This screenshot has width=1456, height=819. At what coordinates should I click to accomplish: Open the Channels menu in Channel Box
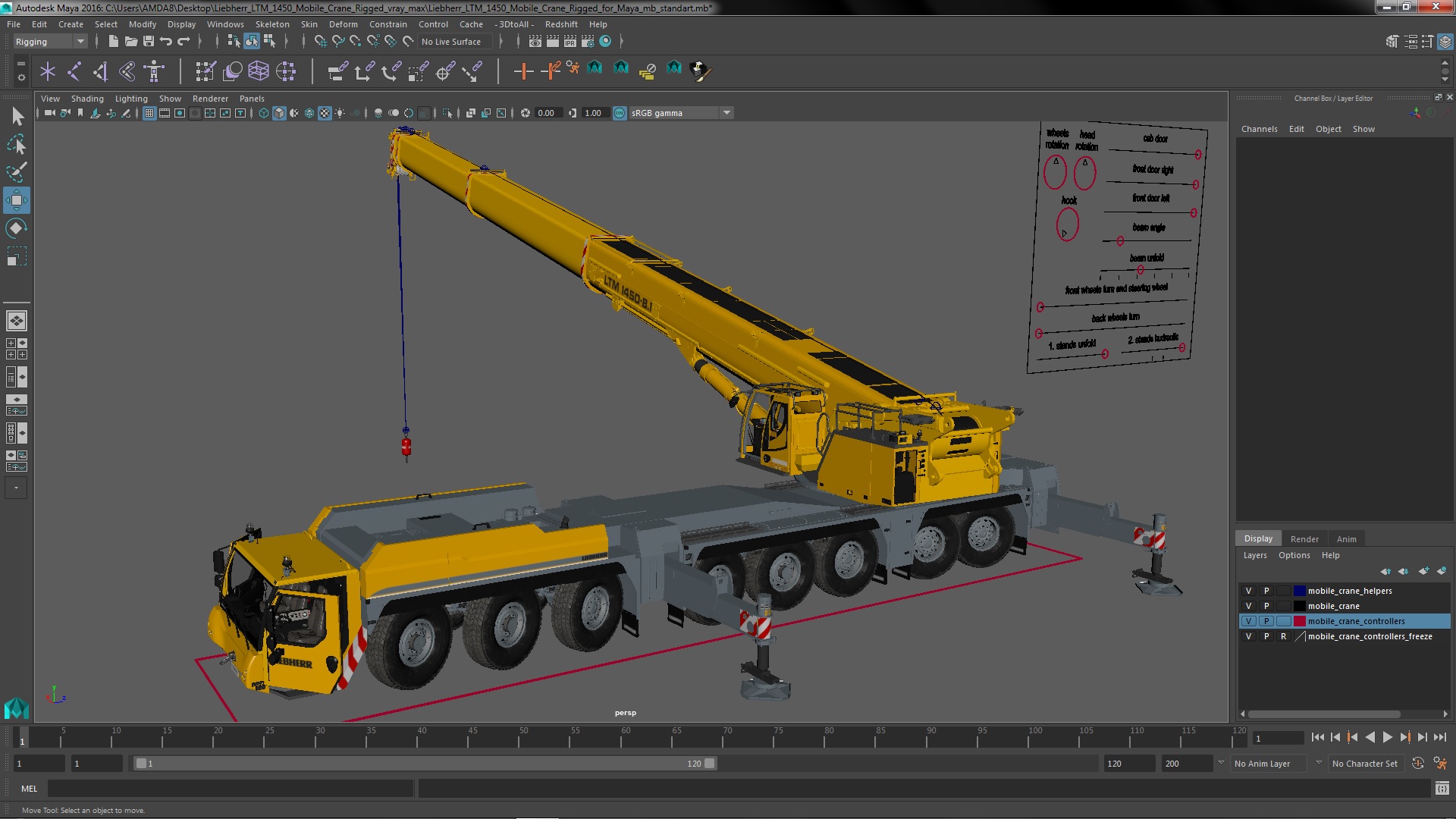point(1259,129)
